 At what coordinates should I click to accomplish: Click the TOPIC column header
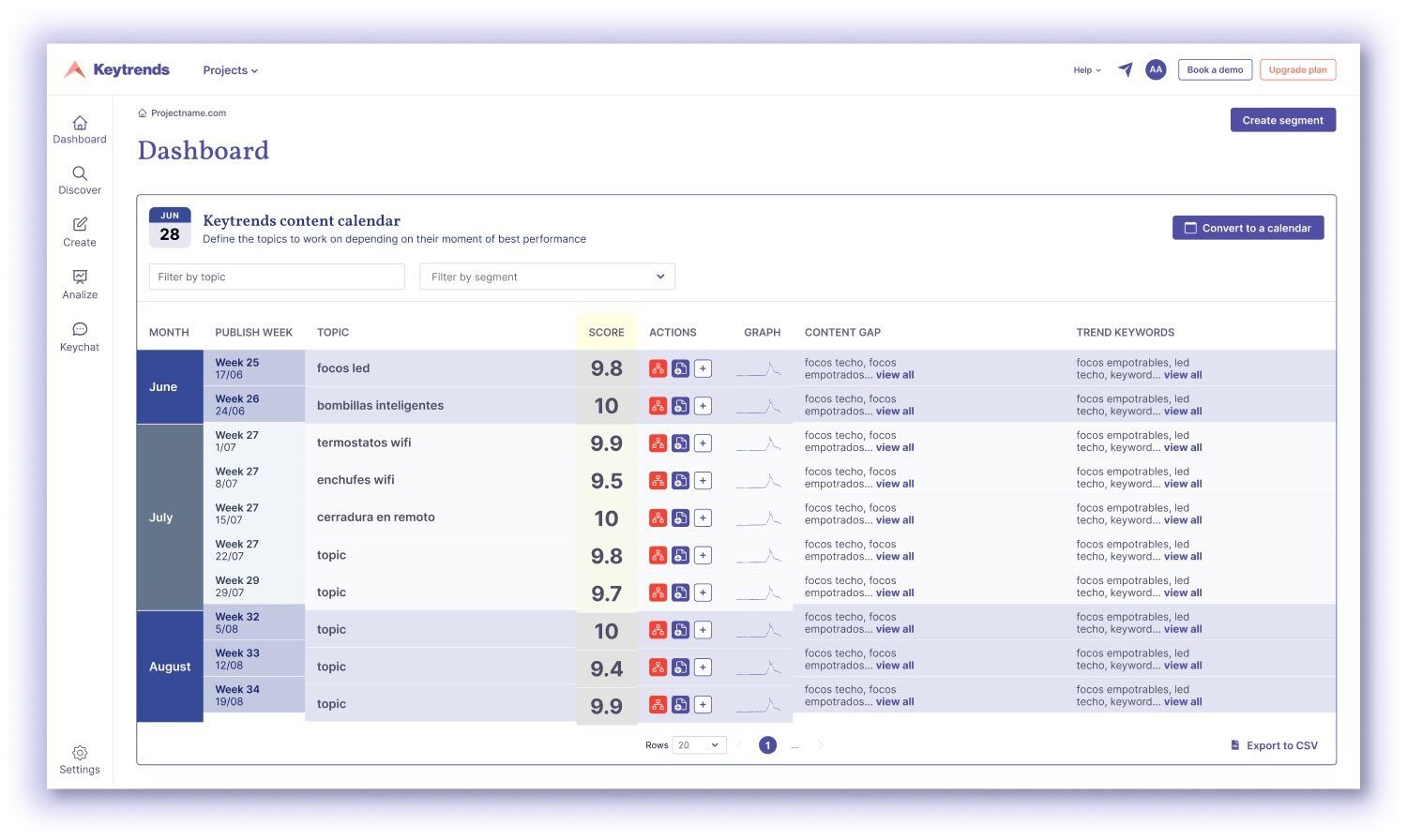pyautogui.click(x=333, y=332)
